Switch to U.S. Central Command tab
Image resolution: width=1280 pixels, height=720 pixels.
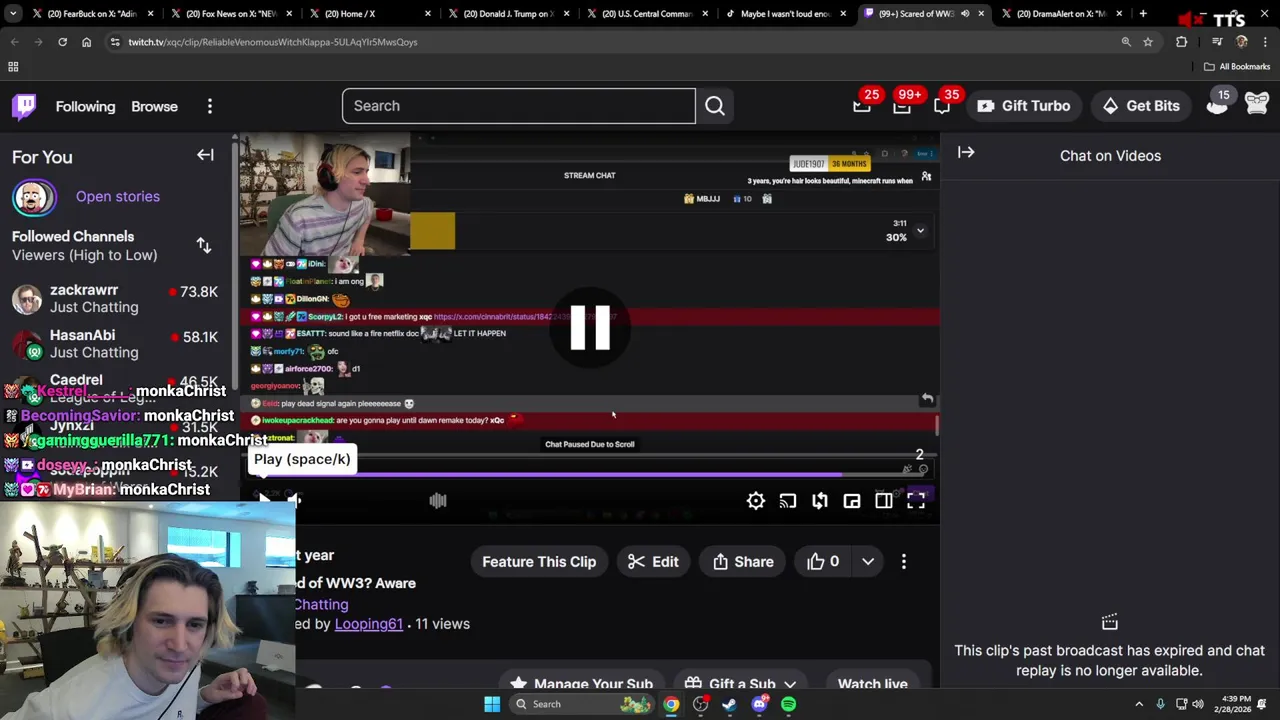[x=648, y=14]
